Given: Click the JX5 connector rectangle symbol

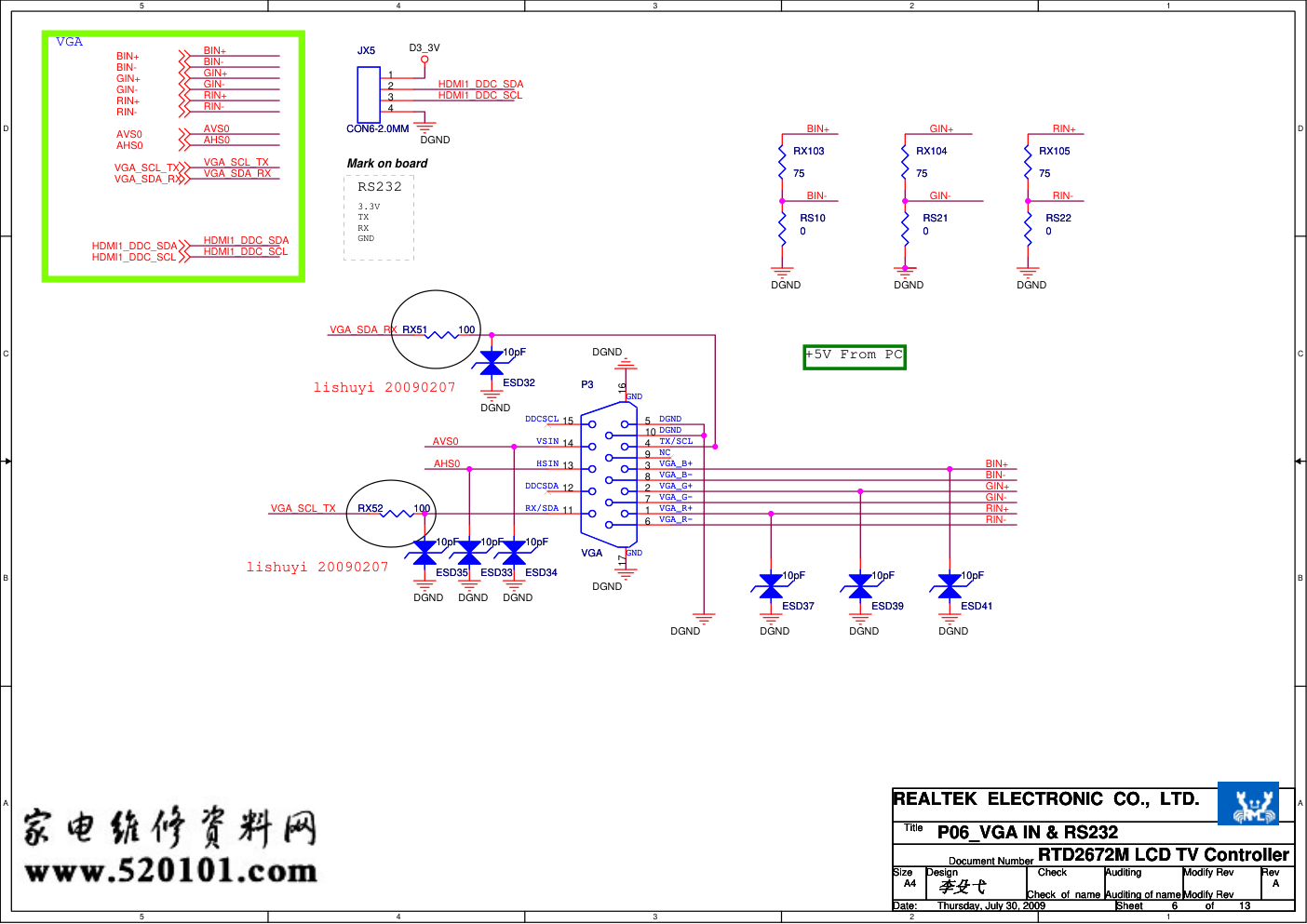Looking at the screenshot, I should (x=369, y=95).
